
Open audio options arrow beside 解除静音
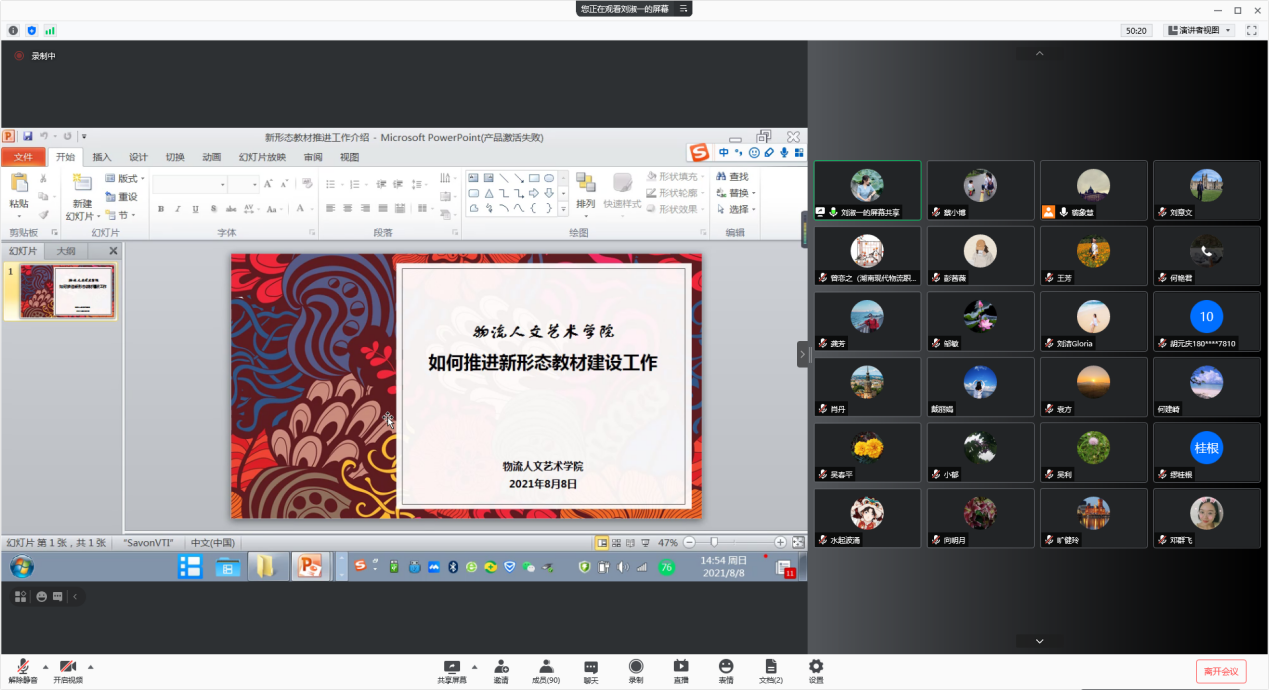(44, 666)
